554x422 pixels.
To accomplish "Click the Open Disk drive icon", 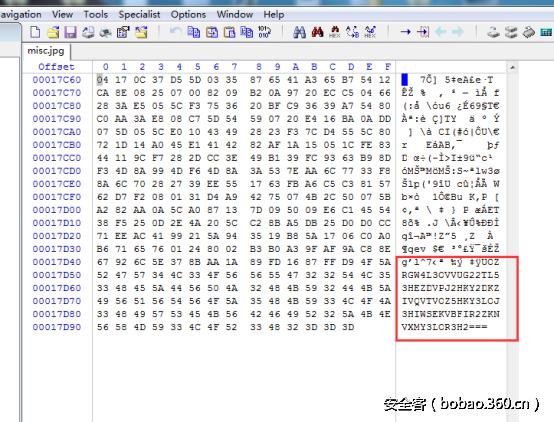I will click(493, 32).
